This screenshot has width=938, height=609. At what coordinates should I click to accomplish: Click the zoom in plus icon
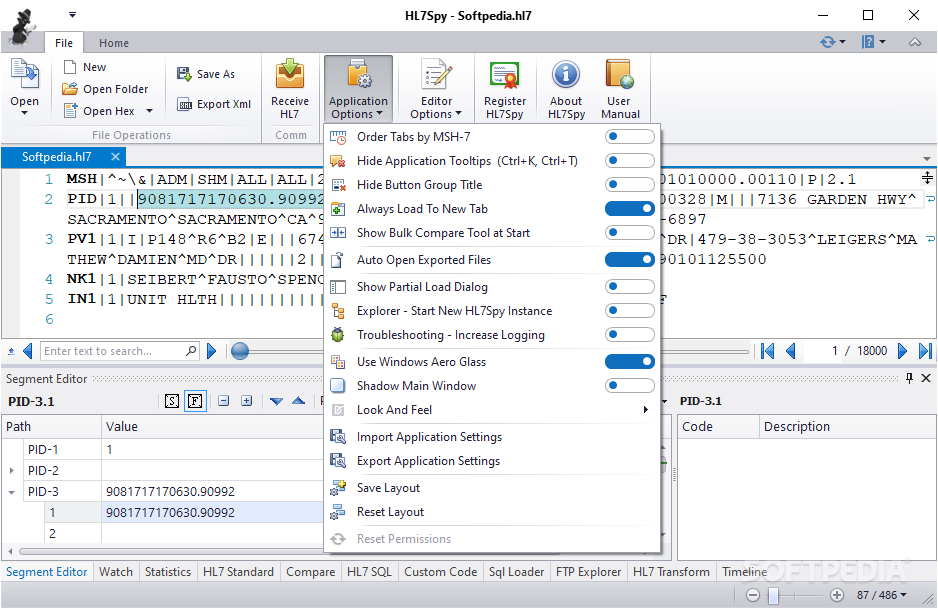pyautogui.click(x=837, y=595)
